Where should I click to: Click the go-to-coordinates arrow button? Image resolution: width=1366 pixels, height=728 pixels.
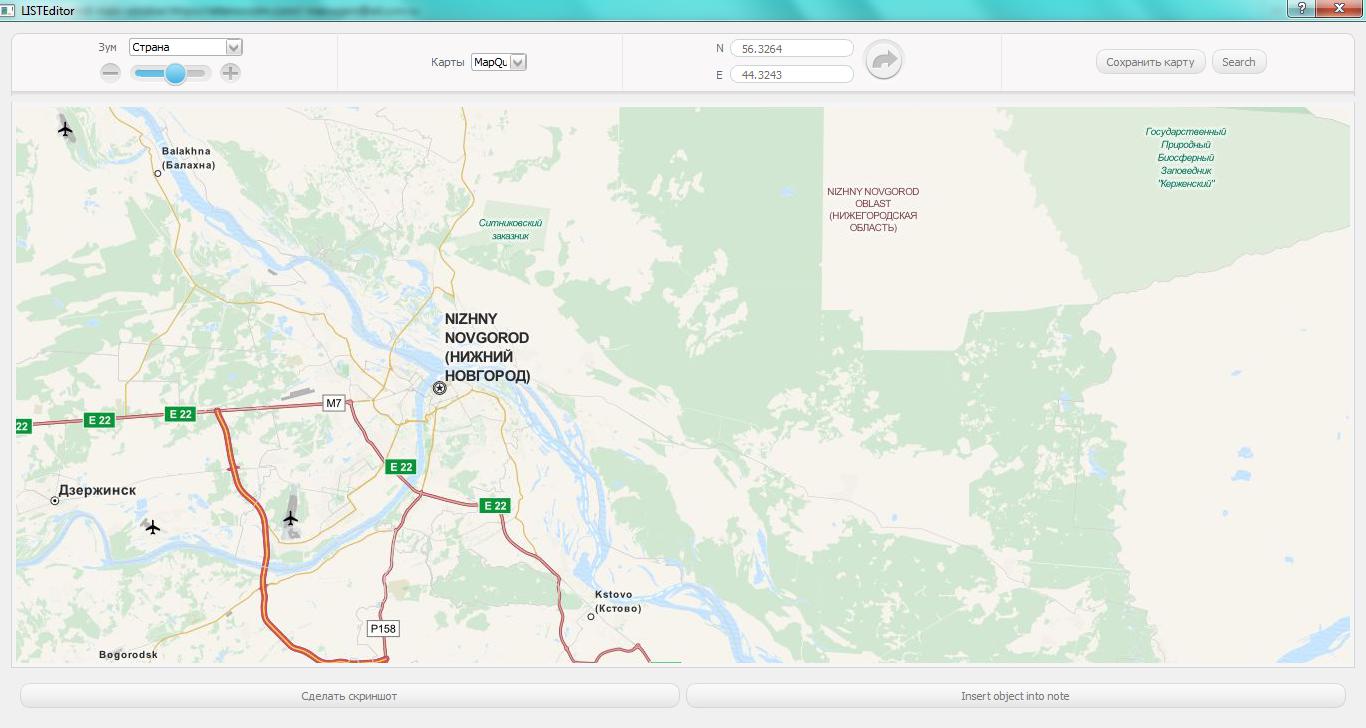pyautogui.click(x=883, y=61)
